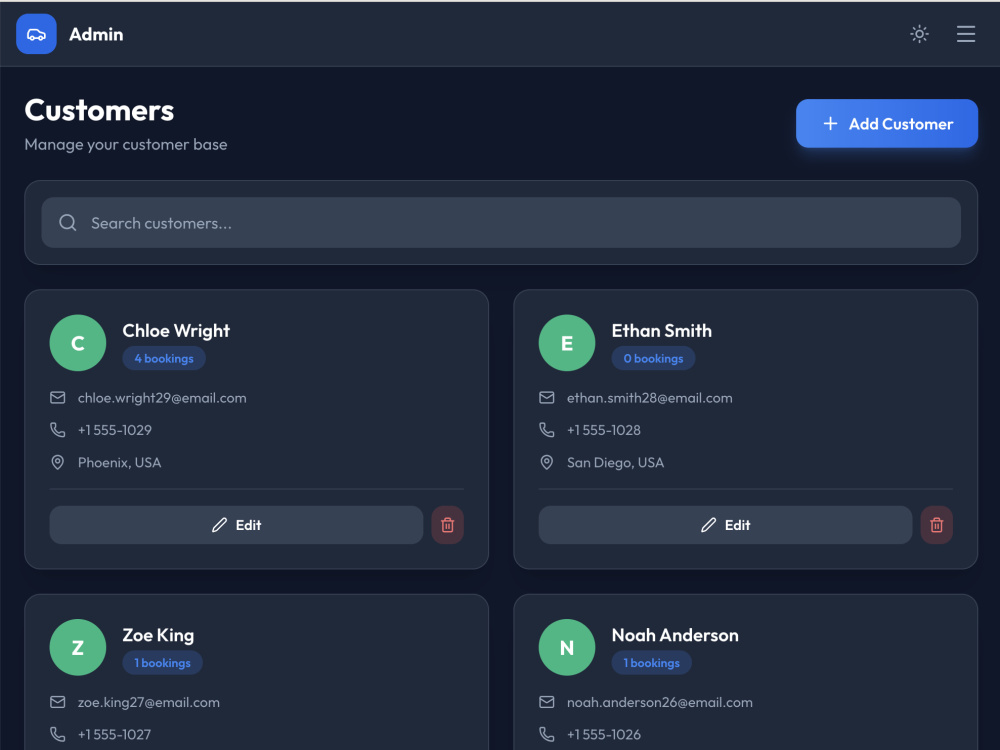
Task: Click the Chloe Wright name heading
Action: click(176, 330)
